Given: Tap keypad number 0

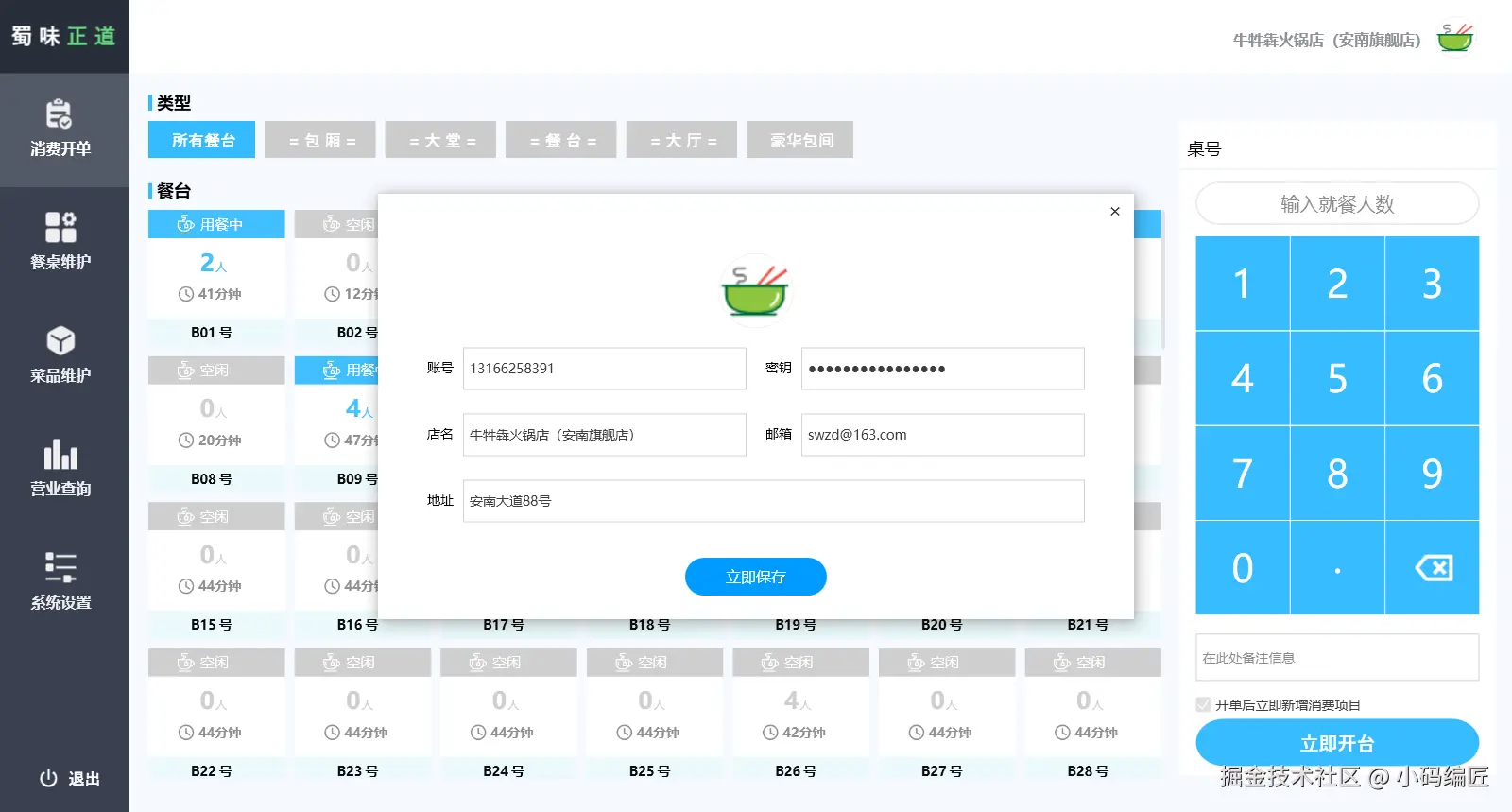Looking at the screenshot, I should [x=1243, y=567].
